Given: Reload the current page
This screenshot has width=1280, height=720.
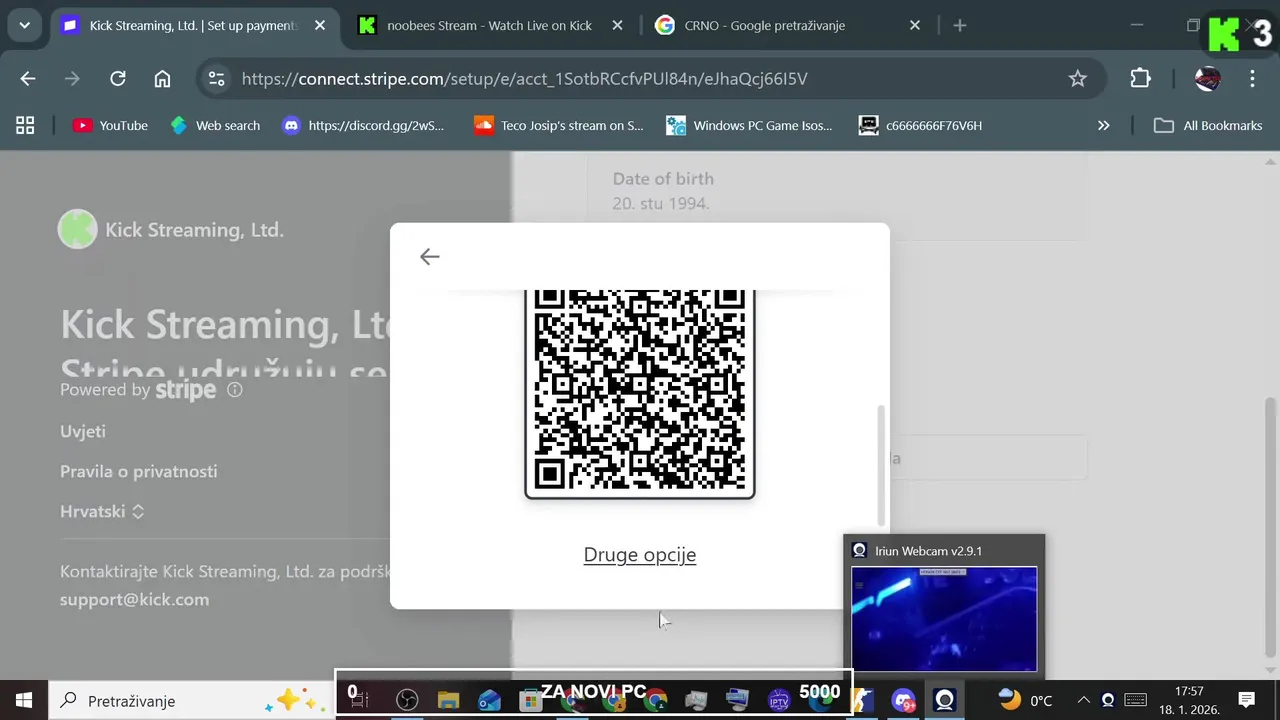Looking at the screenshot, I should click(x=118, y=79).
